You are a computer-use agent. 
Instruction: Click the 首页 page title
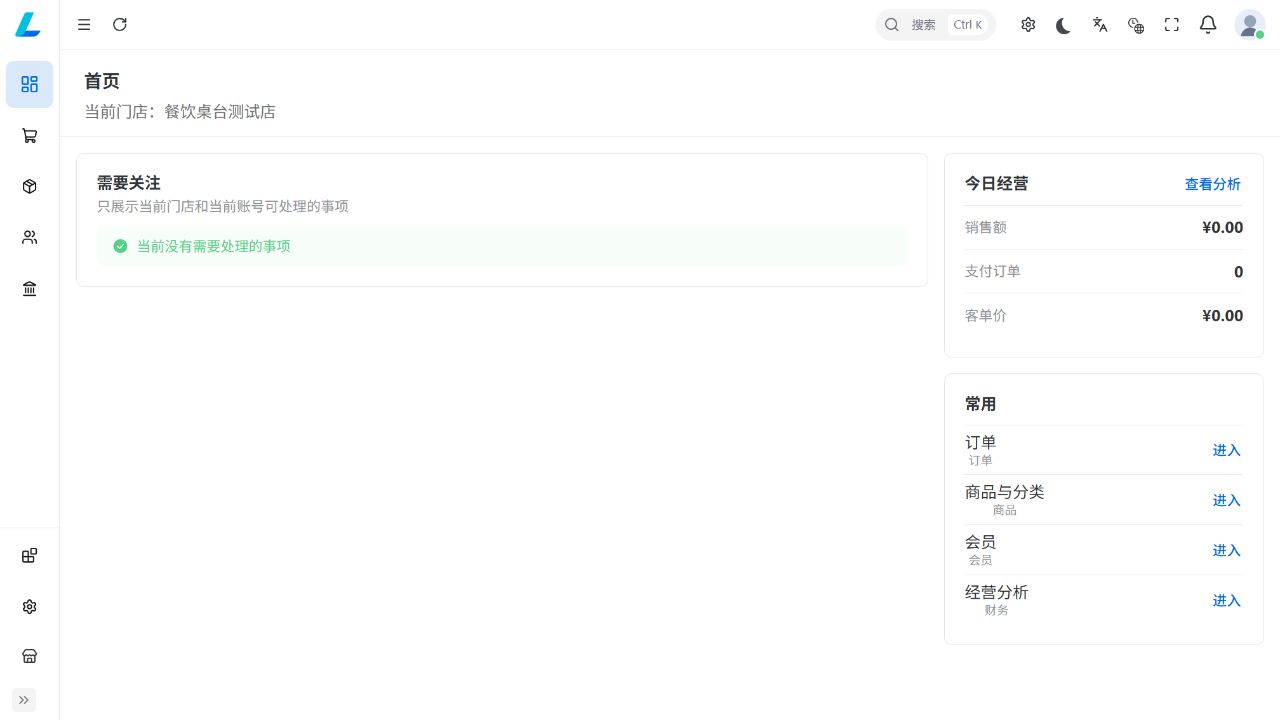(x=102, y=81)
